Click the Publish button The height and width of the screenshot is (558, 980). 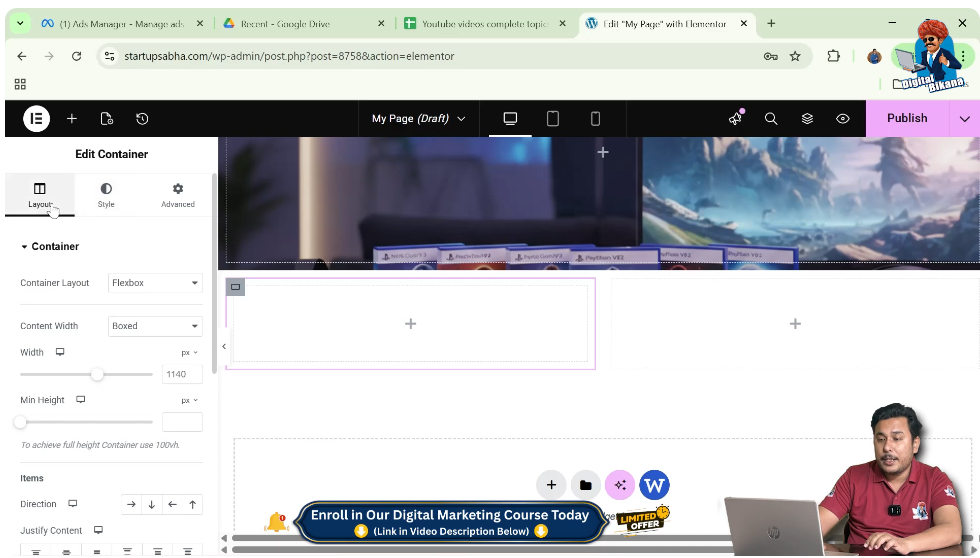pos(907,118)
